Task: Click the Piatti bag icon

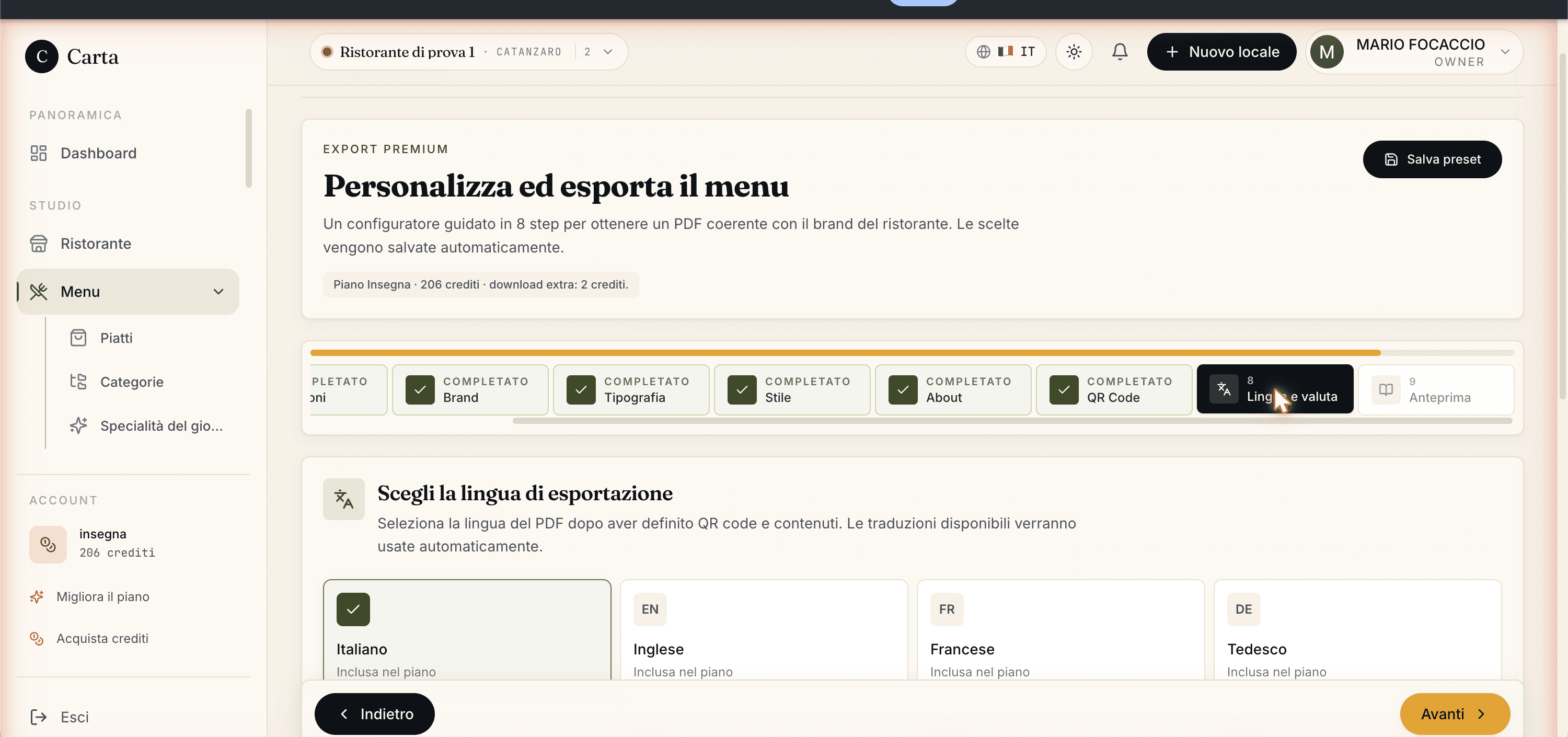Action: [x=78, y=338]
